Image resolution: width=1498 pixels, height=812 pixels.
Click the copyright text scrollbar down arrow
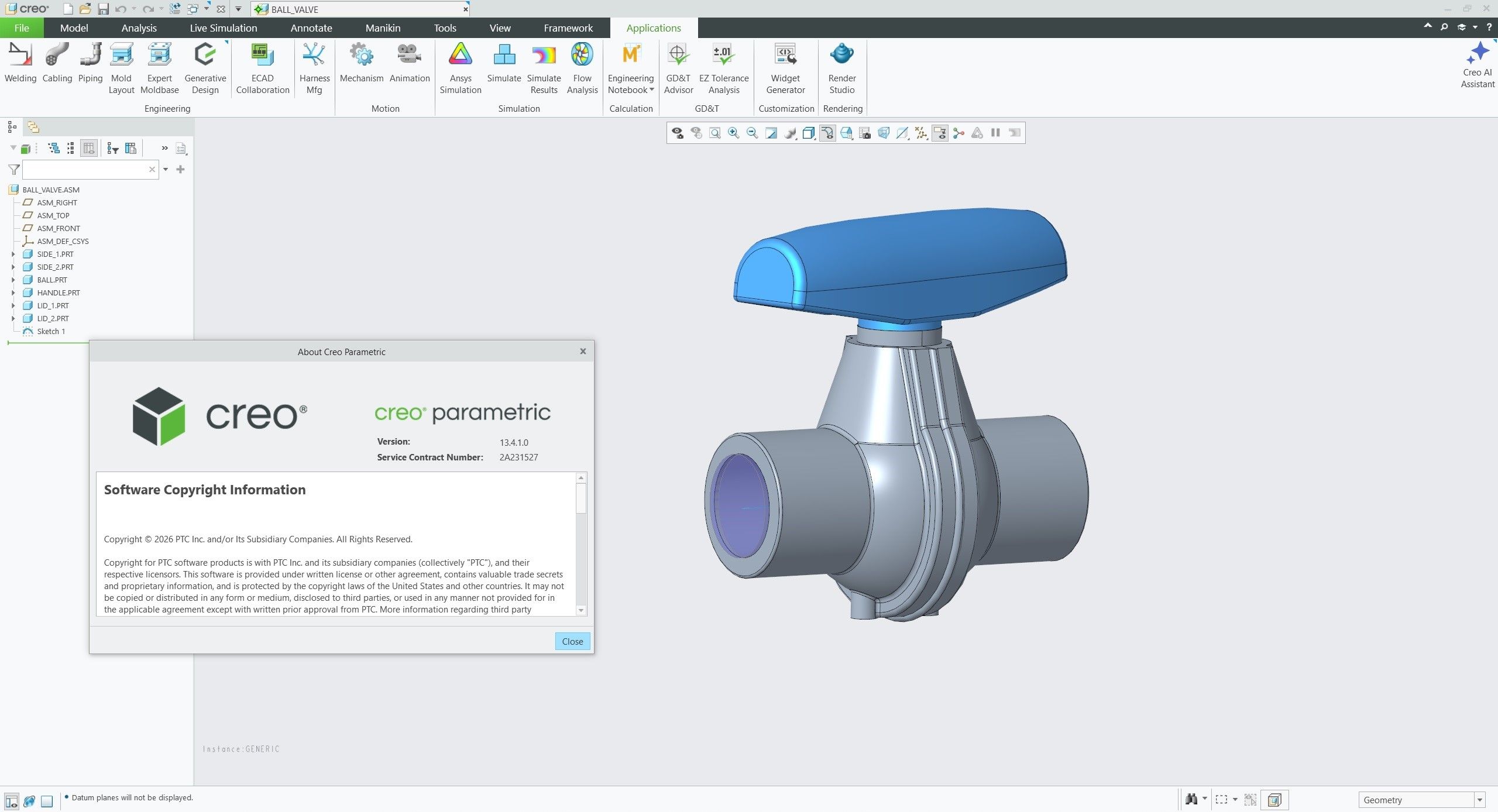click(581, 610)
